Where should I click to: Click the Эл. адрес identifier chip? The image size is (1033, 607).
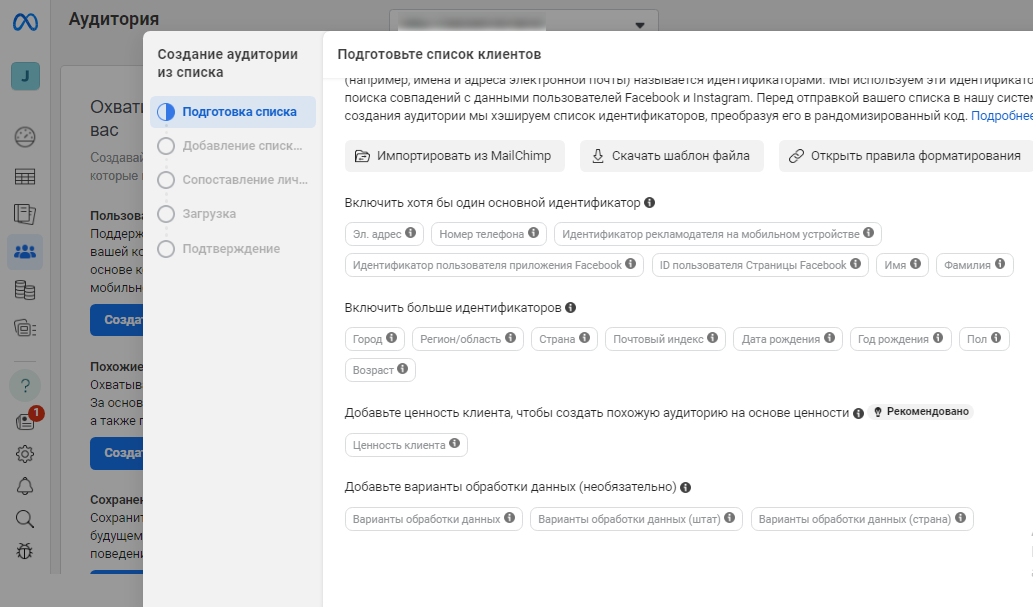click(x=384, y=234)
